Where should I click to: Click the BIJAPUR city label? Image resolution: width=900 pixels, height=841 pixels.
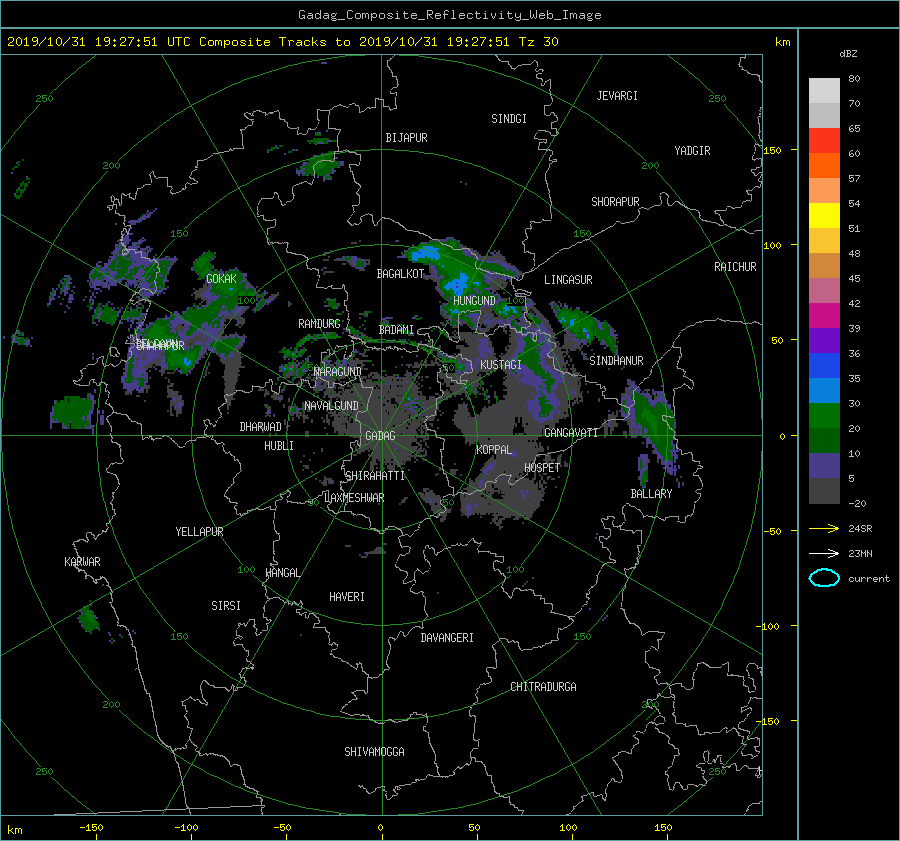point(406,138)
